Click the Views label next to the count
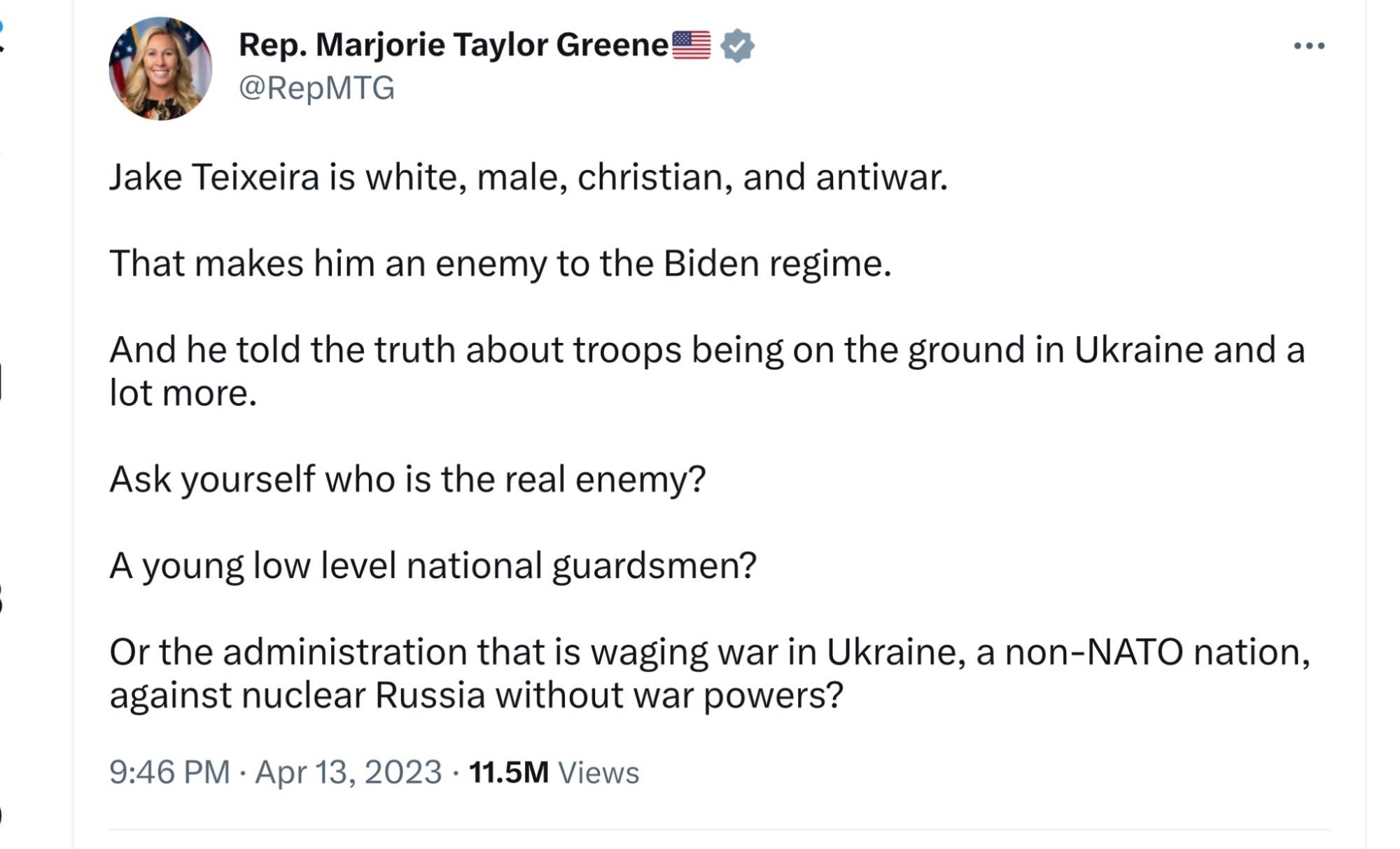Image resolution: width=1400 pixels, height=849 pixels. coord(598,773)
